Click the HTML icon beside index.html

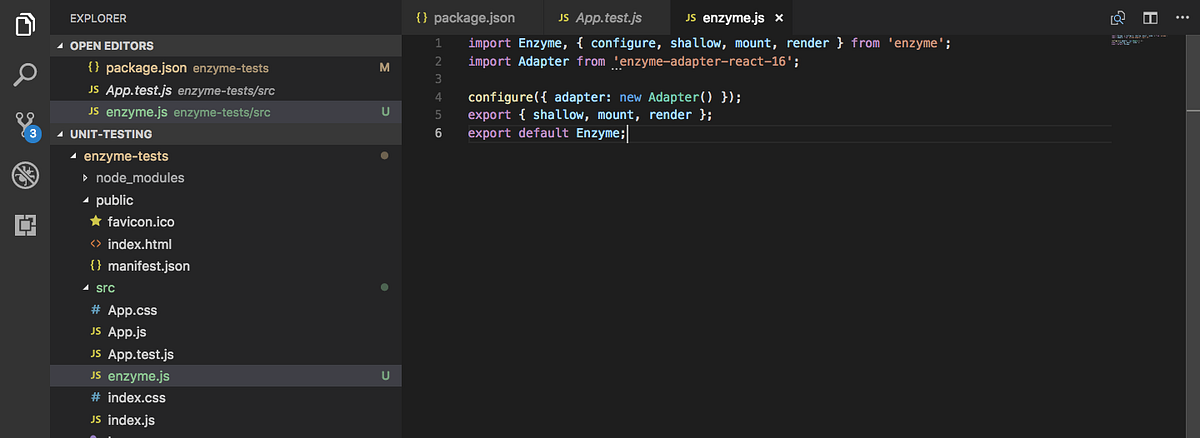pyautogui.click(x=95, y=244)
